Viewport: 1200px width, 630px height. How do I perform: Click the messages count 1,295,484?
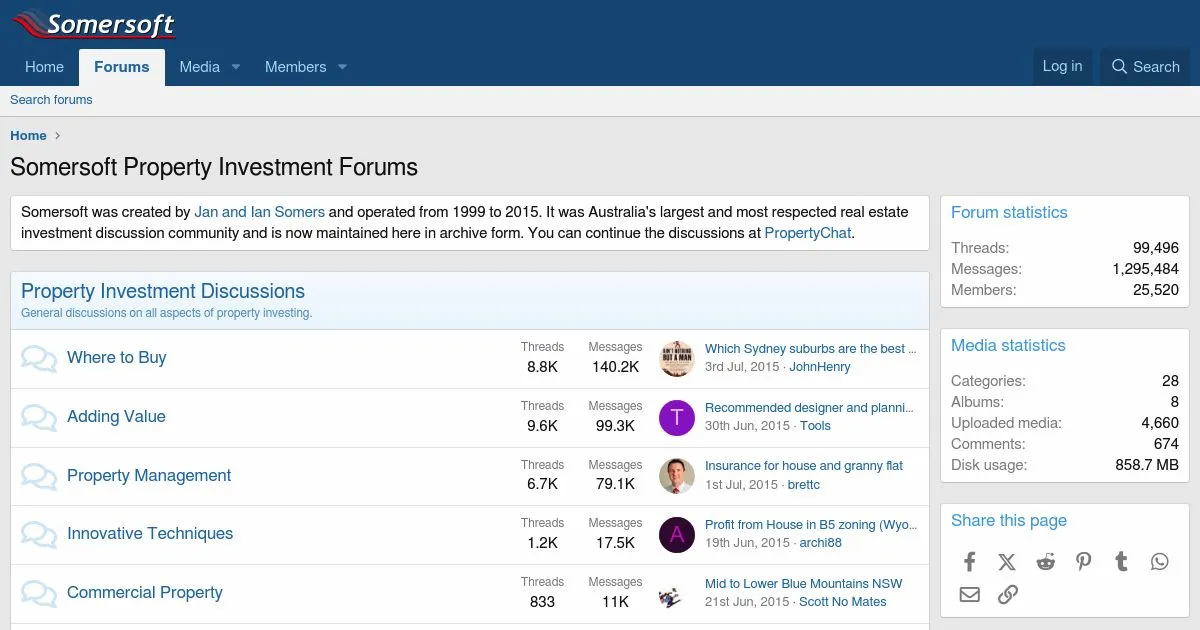coord(1145,269)
